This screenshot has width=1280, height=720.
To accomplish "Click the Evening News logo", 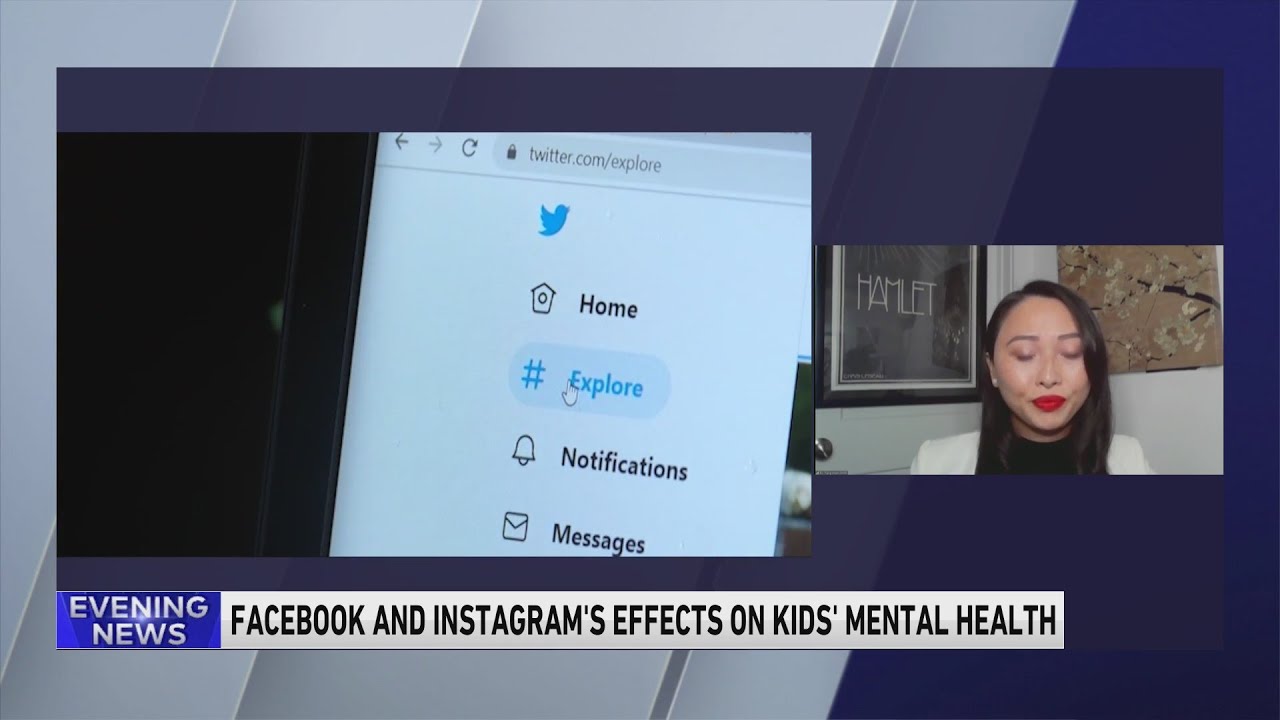I will [138, 620].
